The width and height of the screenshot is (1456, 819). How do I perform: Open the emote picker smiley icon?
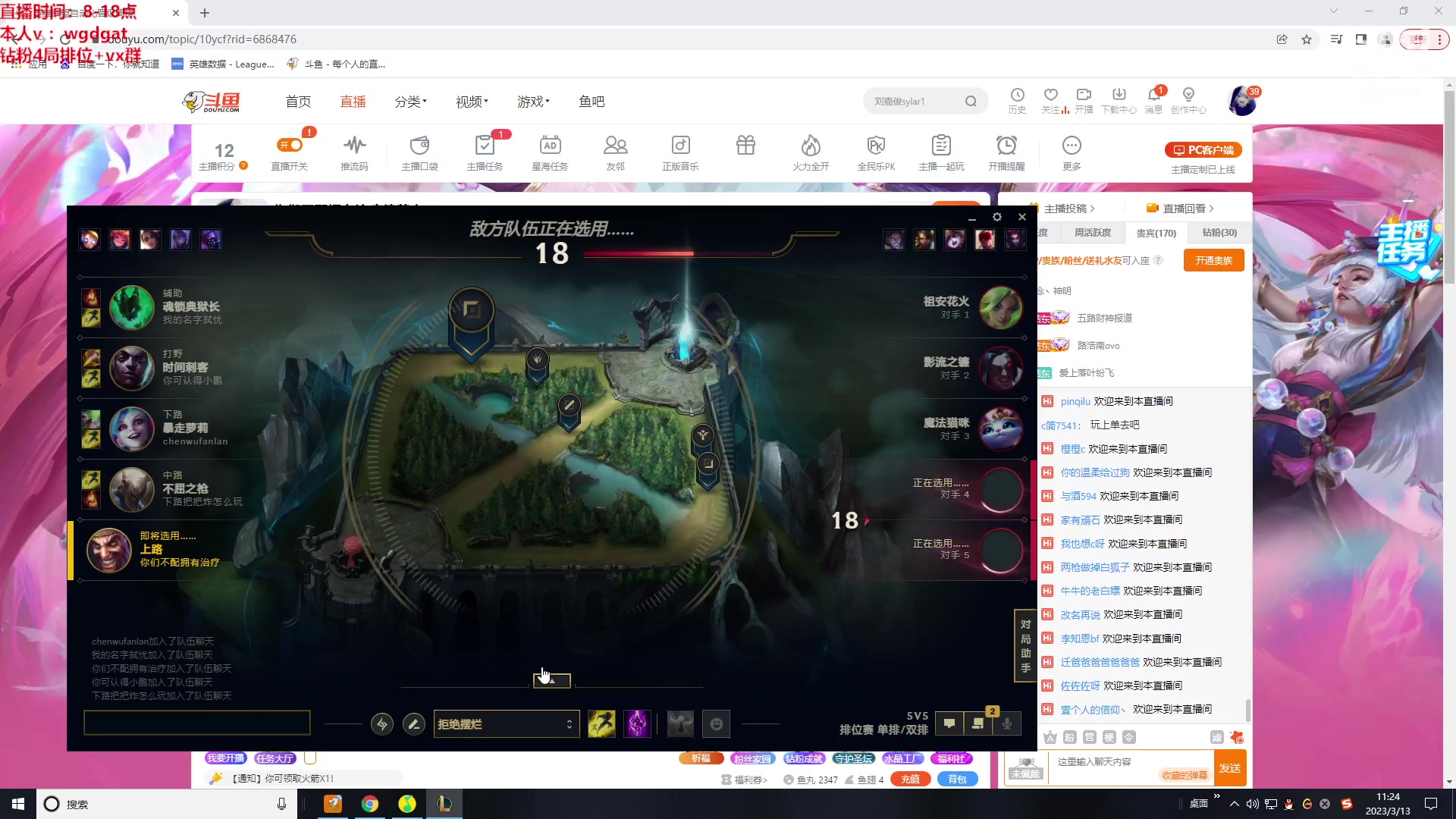716,724
